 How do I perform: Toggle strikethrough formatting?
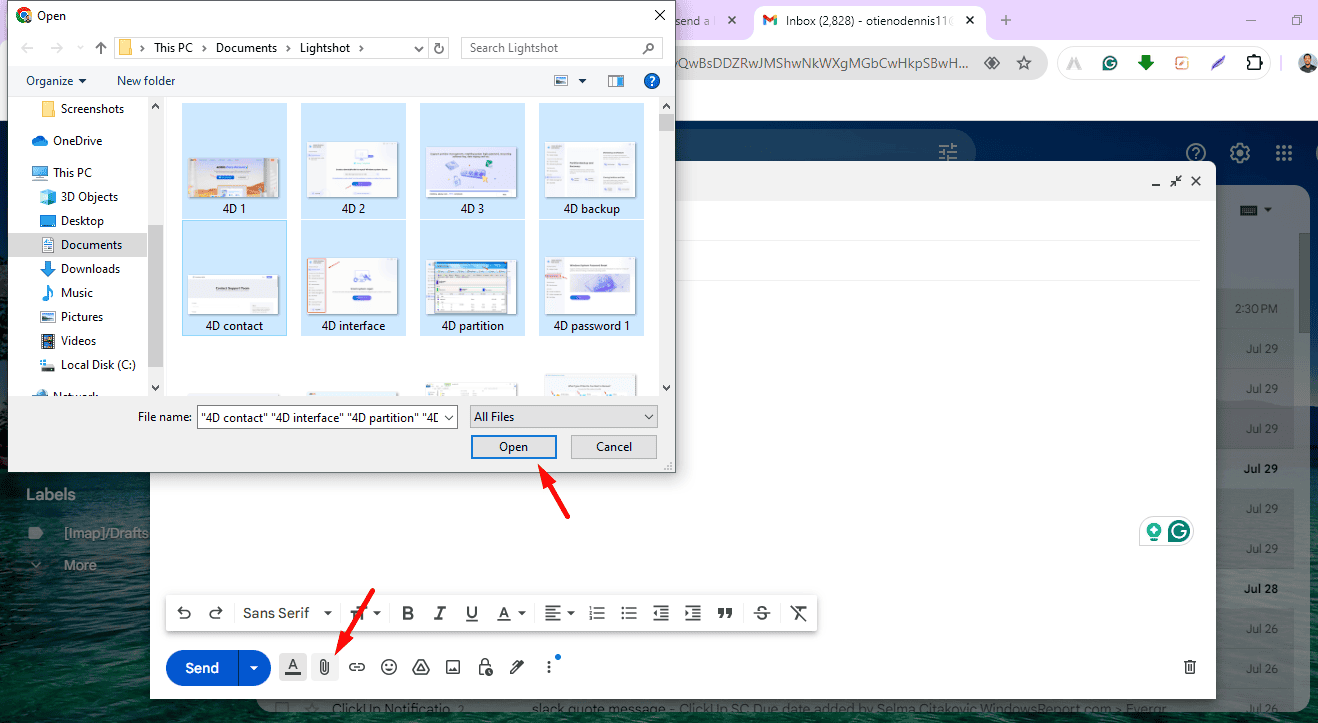[762, 613]
